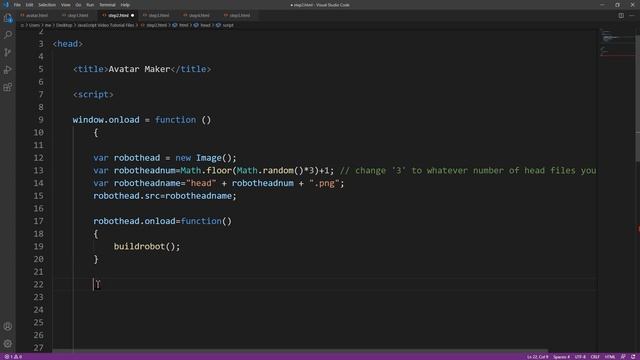Click the 'Avatar Maker' title text
This screenshot has height=360, width=640.
point(139,69)
